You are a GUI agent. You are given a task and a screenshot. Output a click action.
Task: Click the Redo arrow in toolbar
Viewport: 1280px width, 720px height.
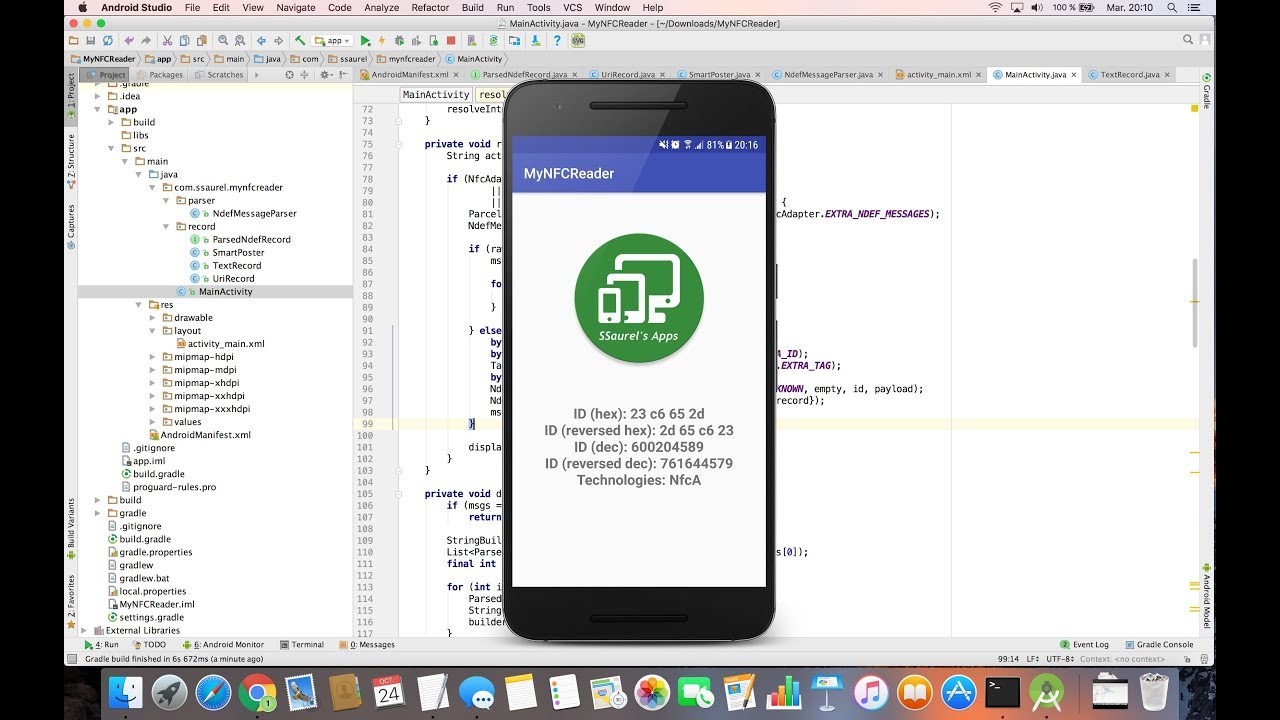point(146,41)
